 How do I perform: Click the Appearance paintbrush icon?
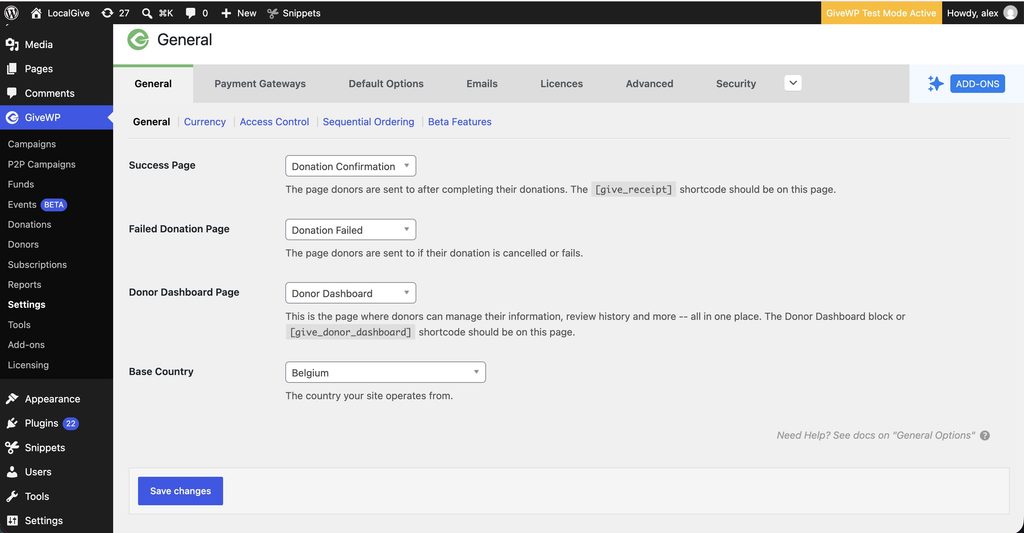coord(12,399)
